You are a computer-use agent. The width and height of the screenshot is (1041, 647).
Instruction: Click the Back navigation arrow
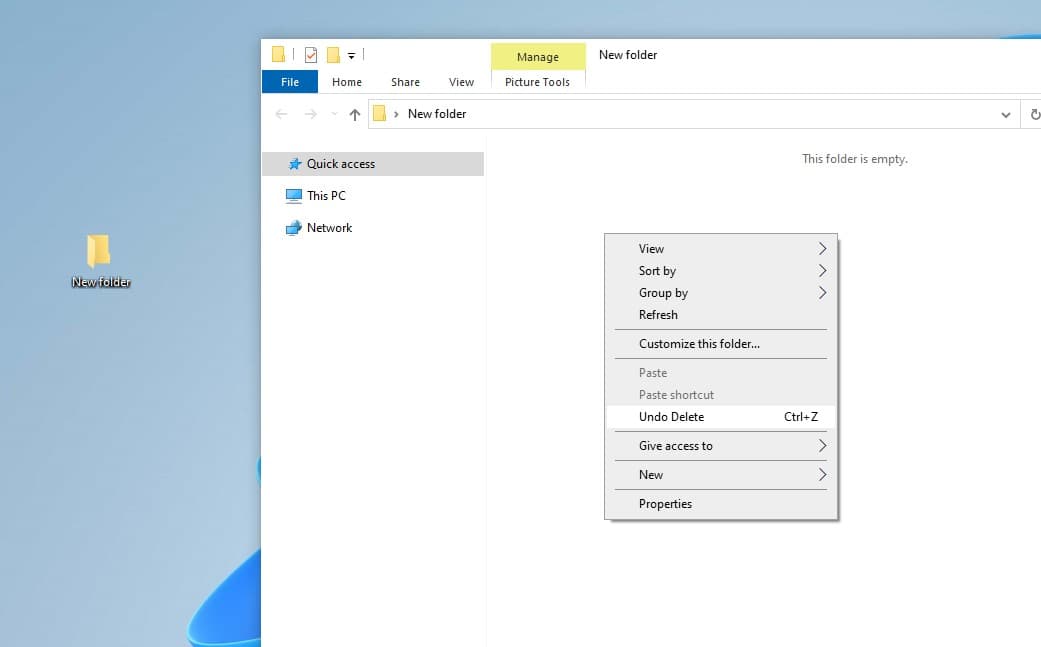coord(281,113)
